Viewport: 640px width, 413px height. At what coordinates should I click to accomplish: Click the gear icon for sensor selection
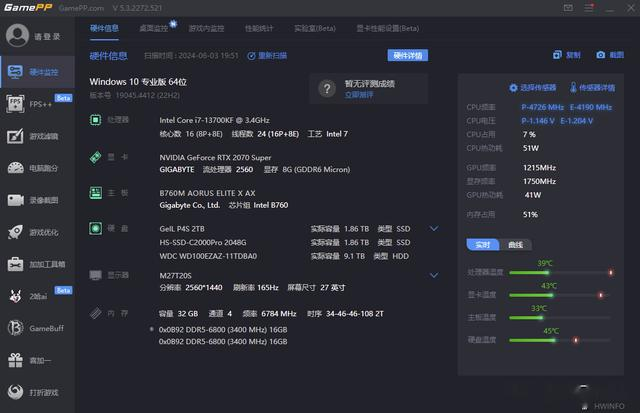click(x=513, y=88)
